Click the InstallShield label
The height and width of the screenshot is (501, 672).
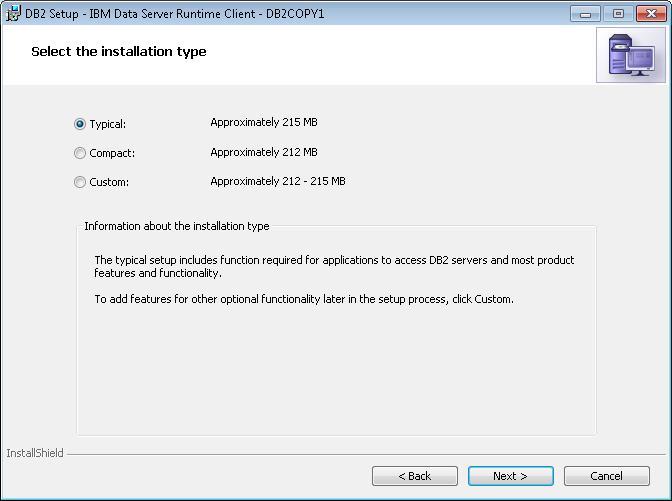pos(35,453)
